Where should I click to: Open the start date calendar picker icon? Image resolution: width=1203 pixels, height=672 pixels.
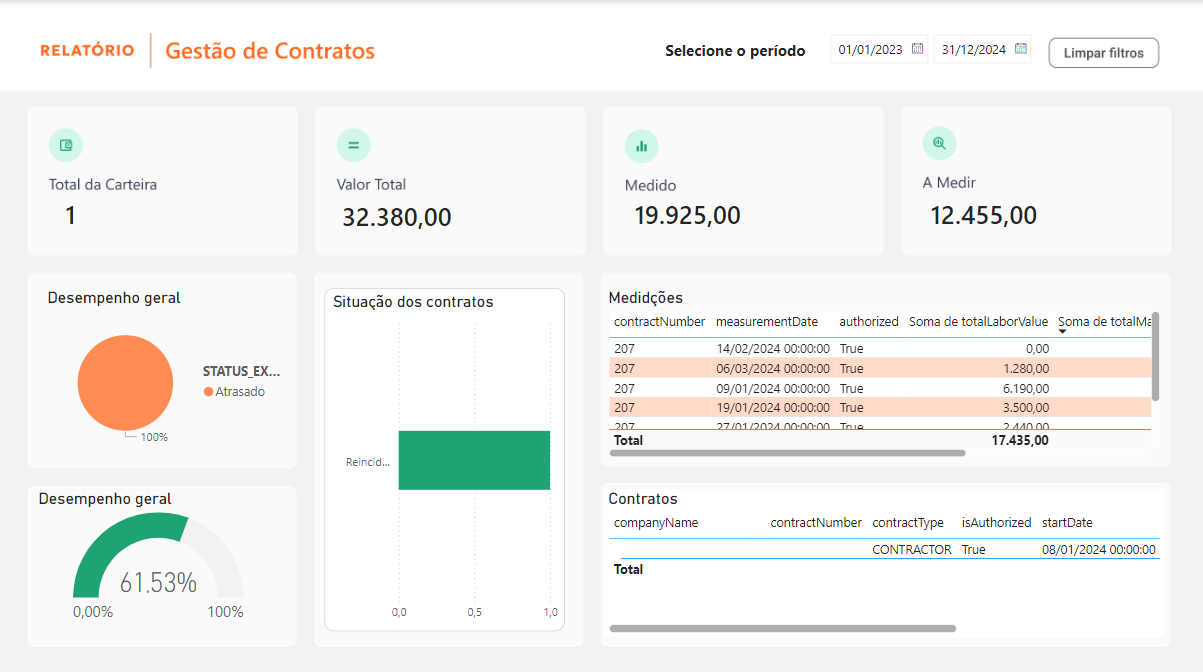coord(917,49)
